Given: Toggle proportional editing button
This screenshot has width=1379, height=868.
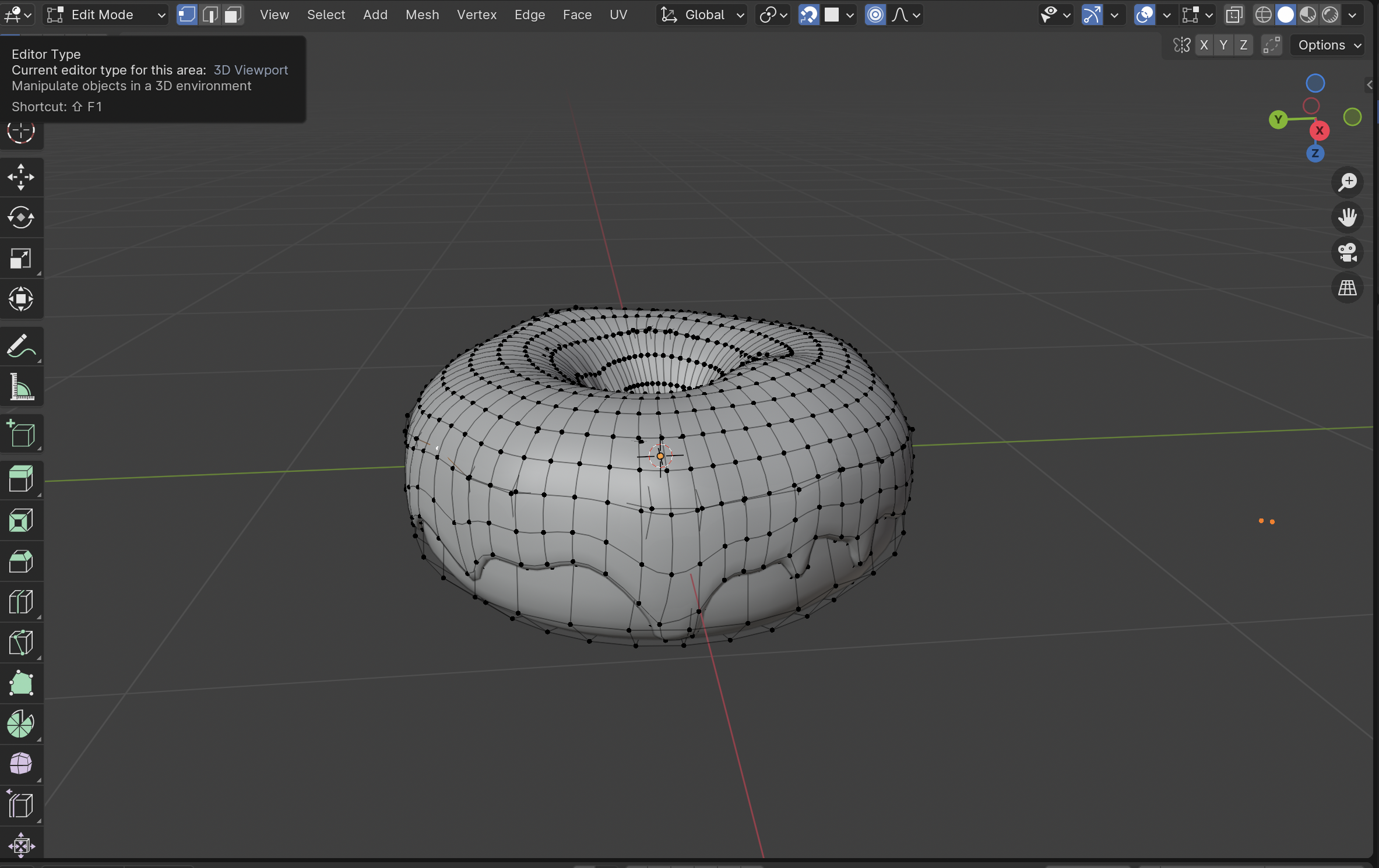Looking at the screenshot, I should 875,15.
